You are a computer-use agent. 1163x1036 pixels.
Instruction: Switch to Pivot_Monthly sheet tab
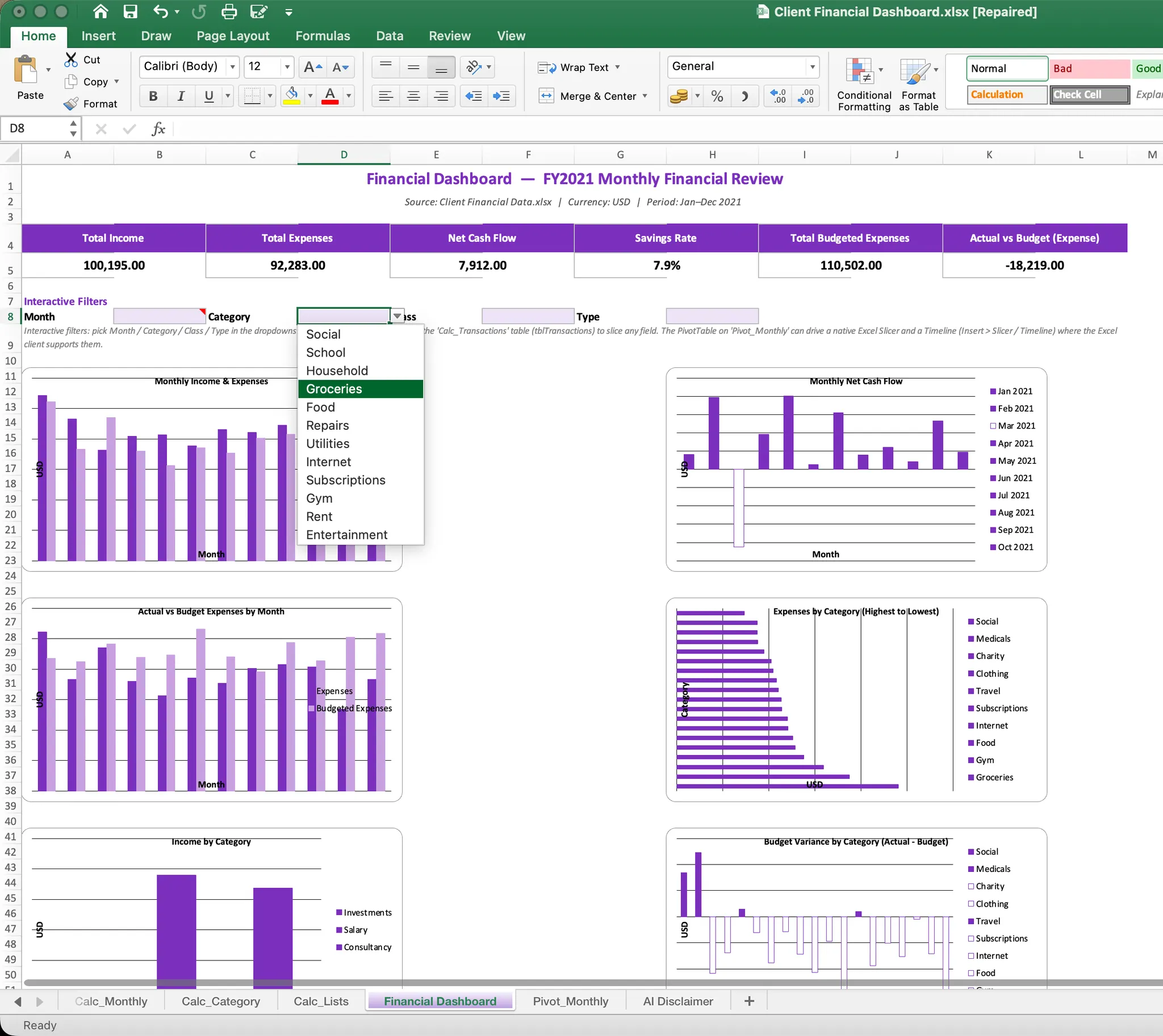570,1001
